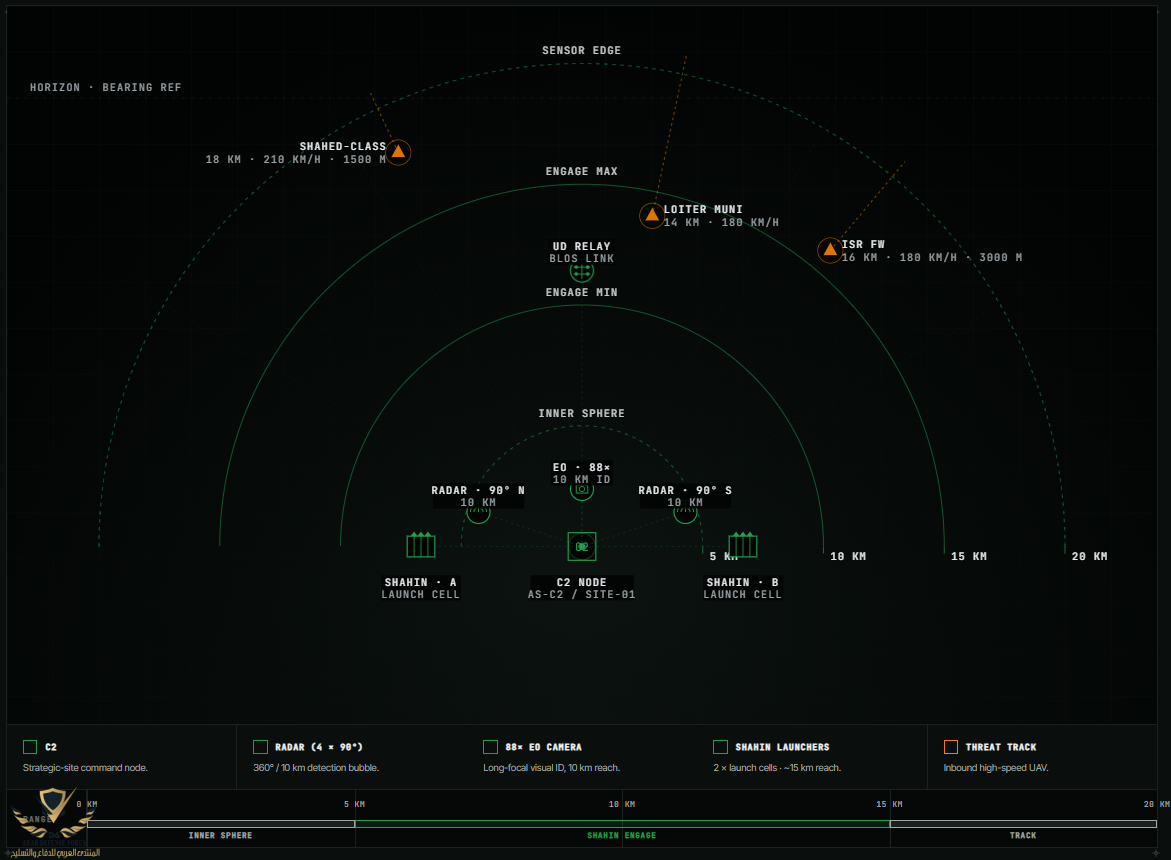Viewport: 1171px width, 860px height.
Task: Click the C2 NODE label
Action: [582, 582]
